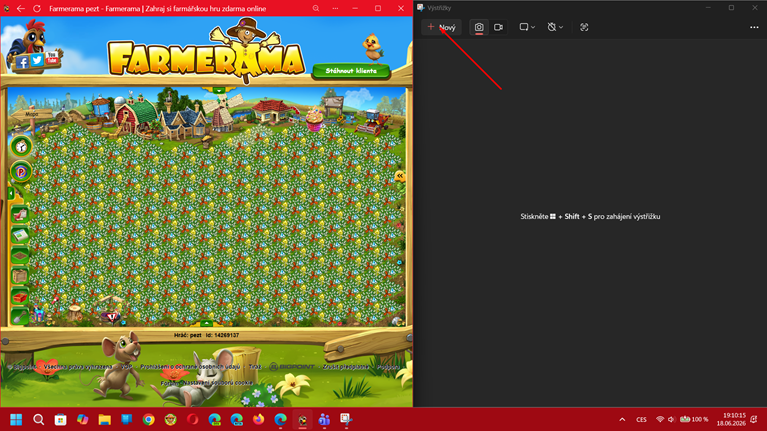Launch Opera browser from taskbar

(x=193, y=420)
